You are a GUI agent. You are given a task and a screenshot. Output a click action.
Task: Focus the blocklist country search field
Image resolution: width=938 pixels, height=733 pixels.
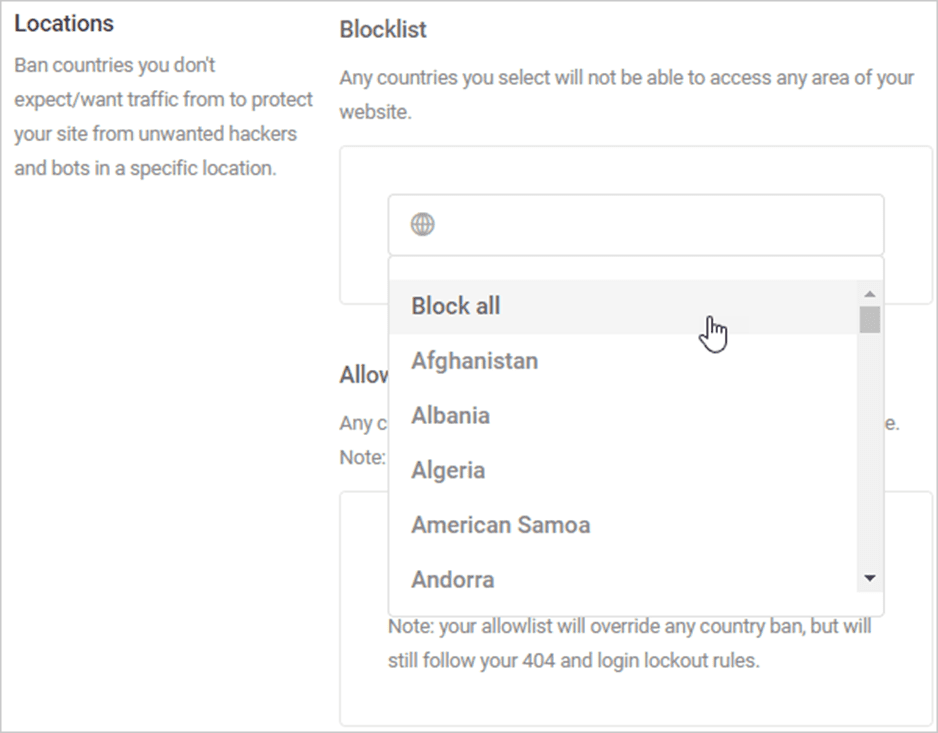(x=636, y=225)
